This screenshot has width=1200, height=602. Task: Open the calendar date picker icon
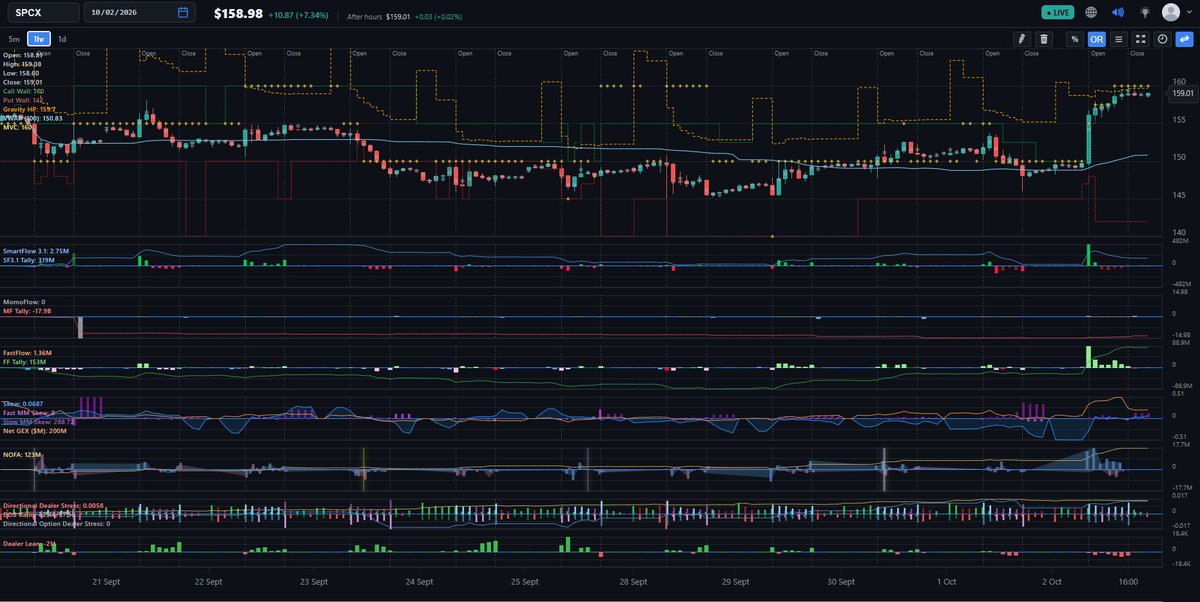(183, 13)
